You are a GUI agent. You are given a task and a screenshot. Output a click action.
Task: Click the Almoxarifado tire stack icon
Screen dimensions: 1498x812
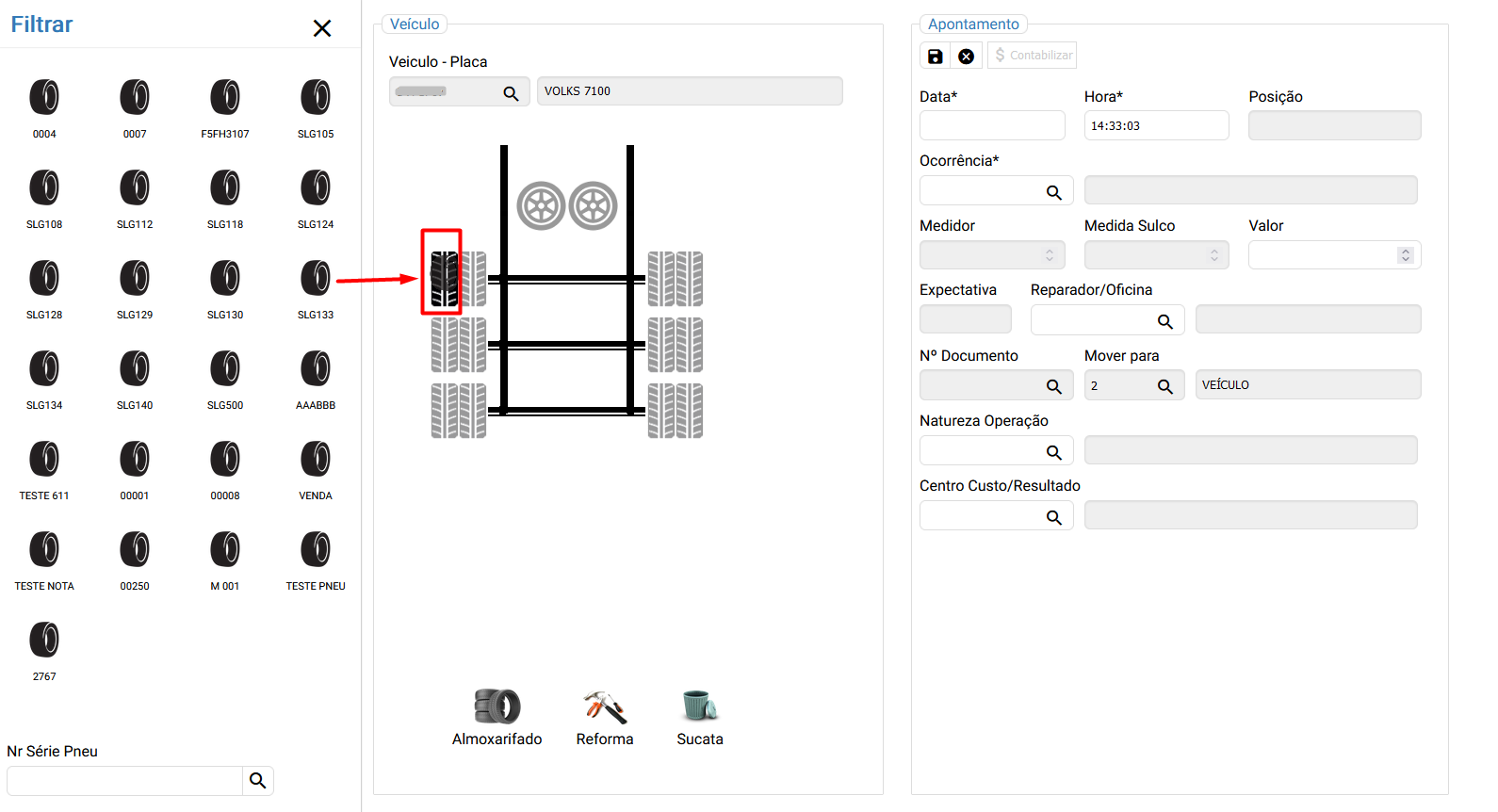click(x=497, y=706)
